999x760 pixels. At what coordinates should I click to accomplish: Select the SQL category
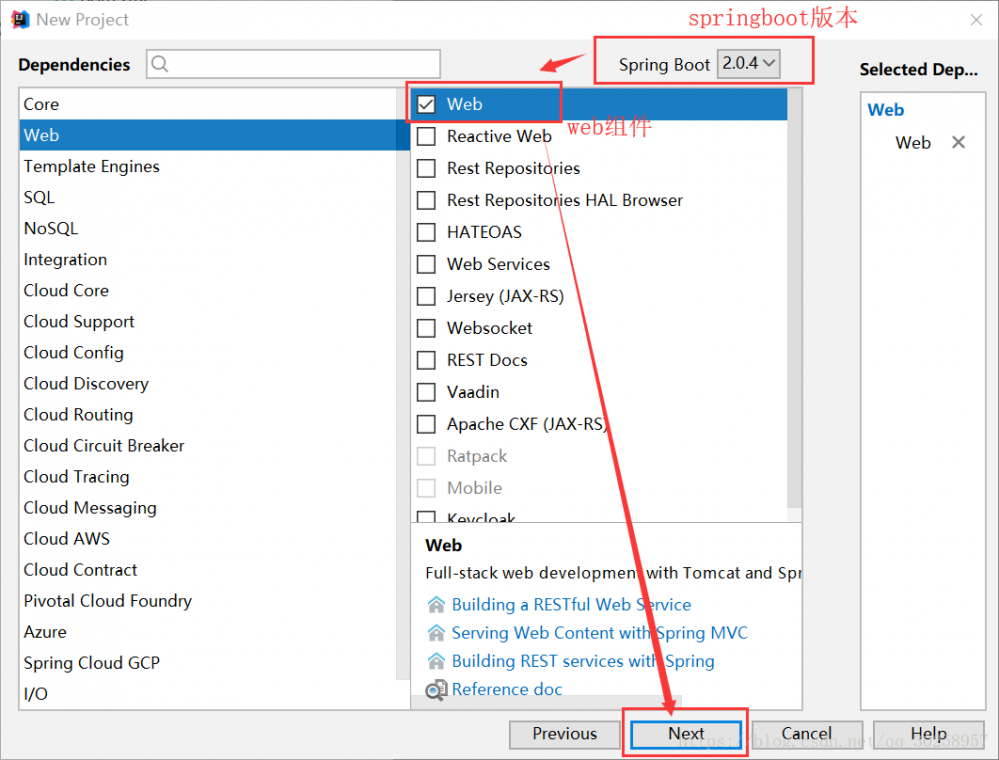point(208,197)
